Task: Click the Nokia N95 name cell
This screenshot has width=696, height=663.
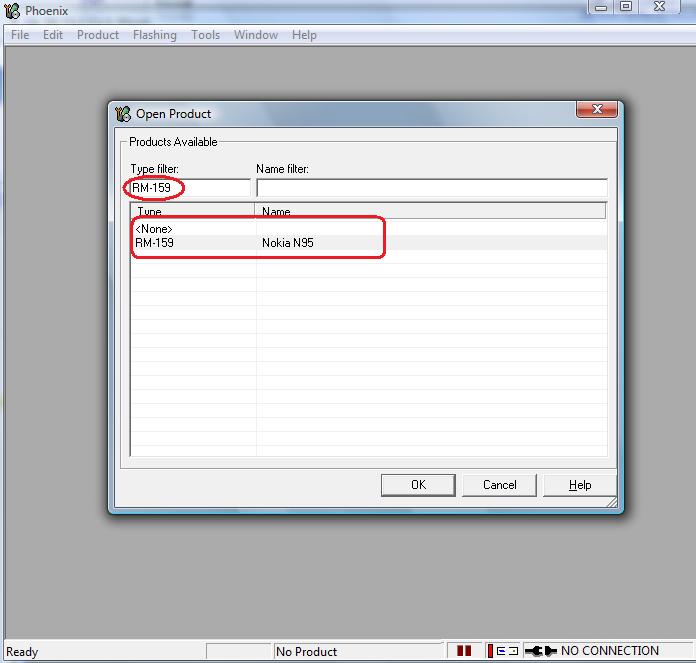Action: [x=288, y=243]
